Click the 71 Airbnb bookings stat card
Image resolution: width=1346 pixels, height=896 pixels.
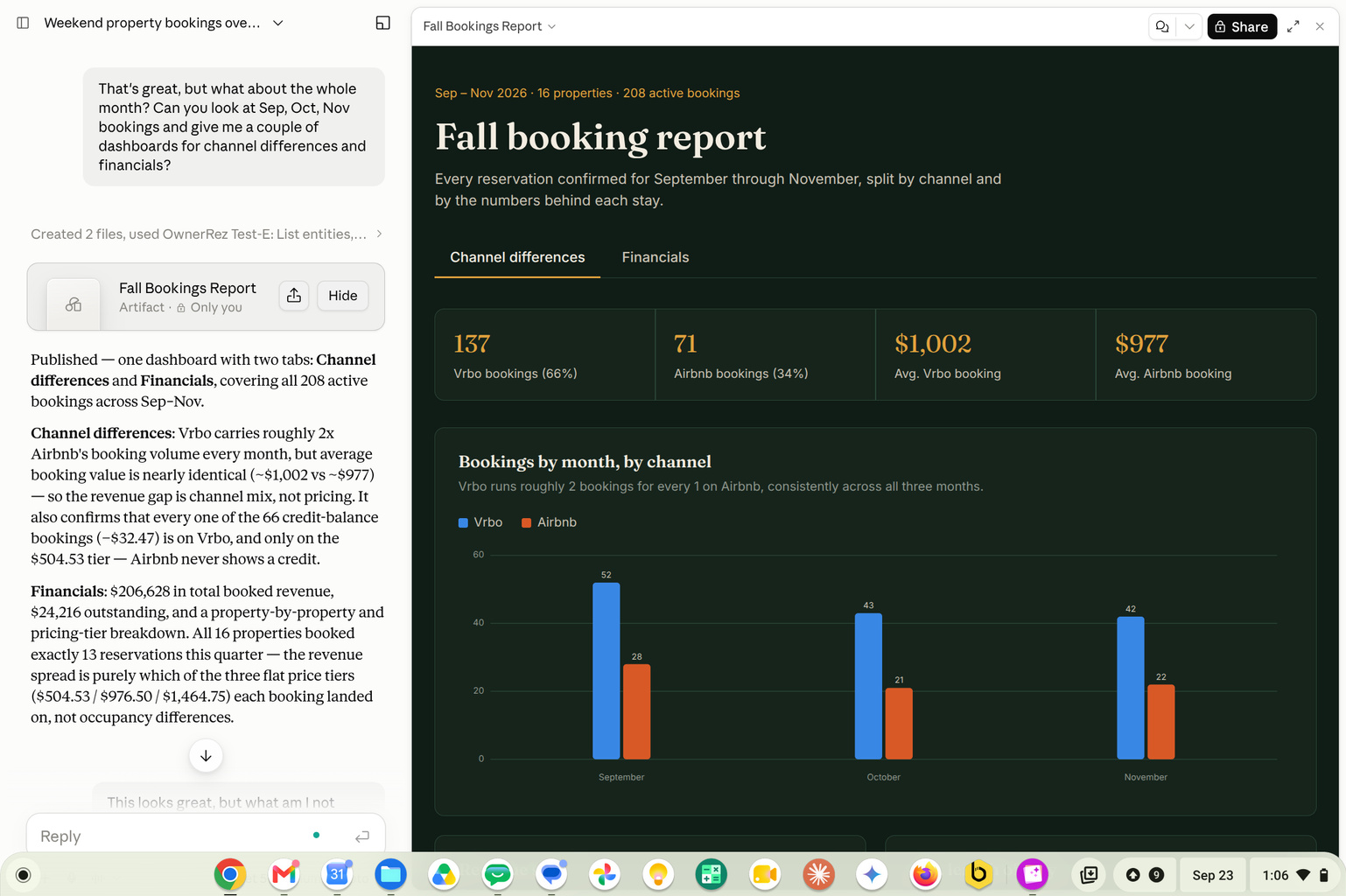pos(766,354)
